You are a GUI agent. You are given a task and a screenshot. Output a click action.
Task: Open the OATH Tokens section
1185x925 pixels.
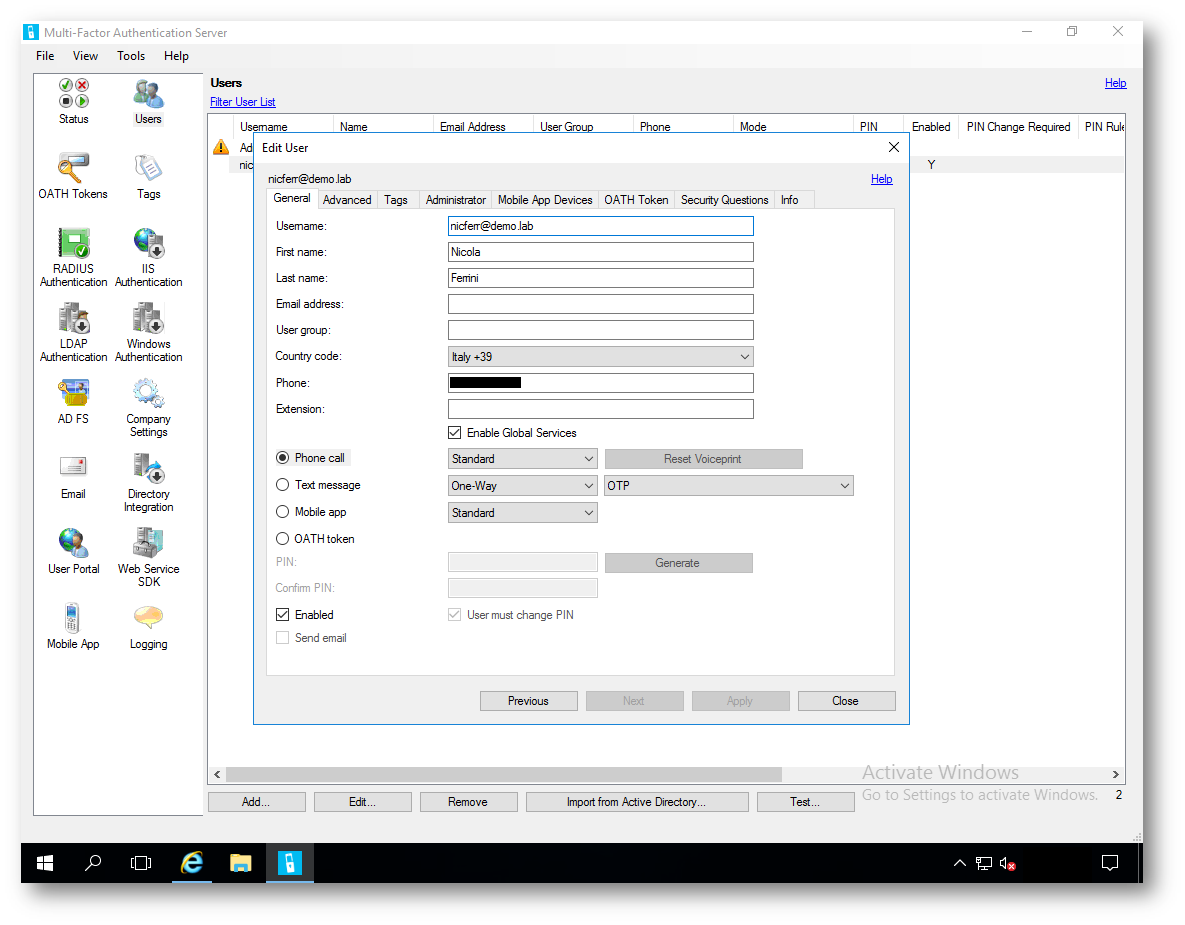[x=73, y=176]
